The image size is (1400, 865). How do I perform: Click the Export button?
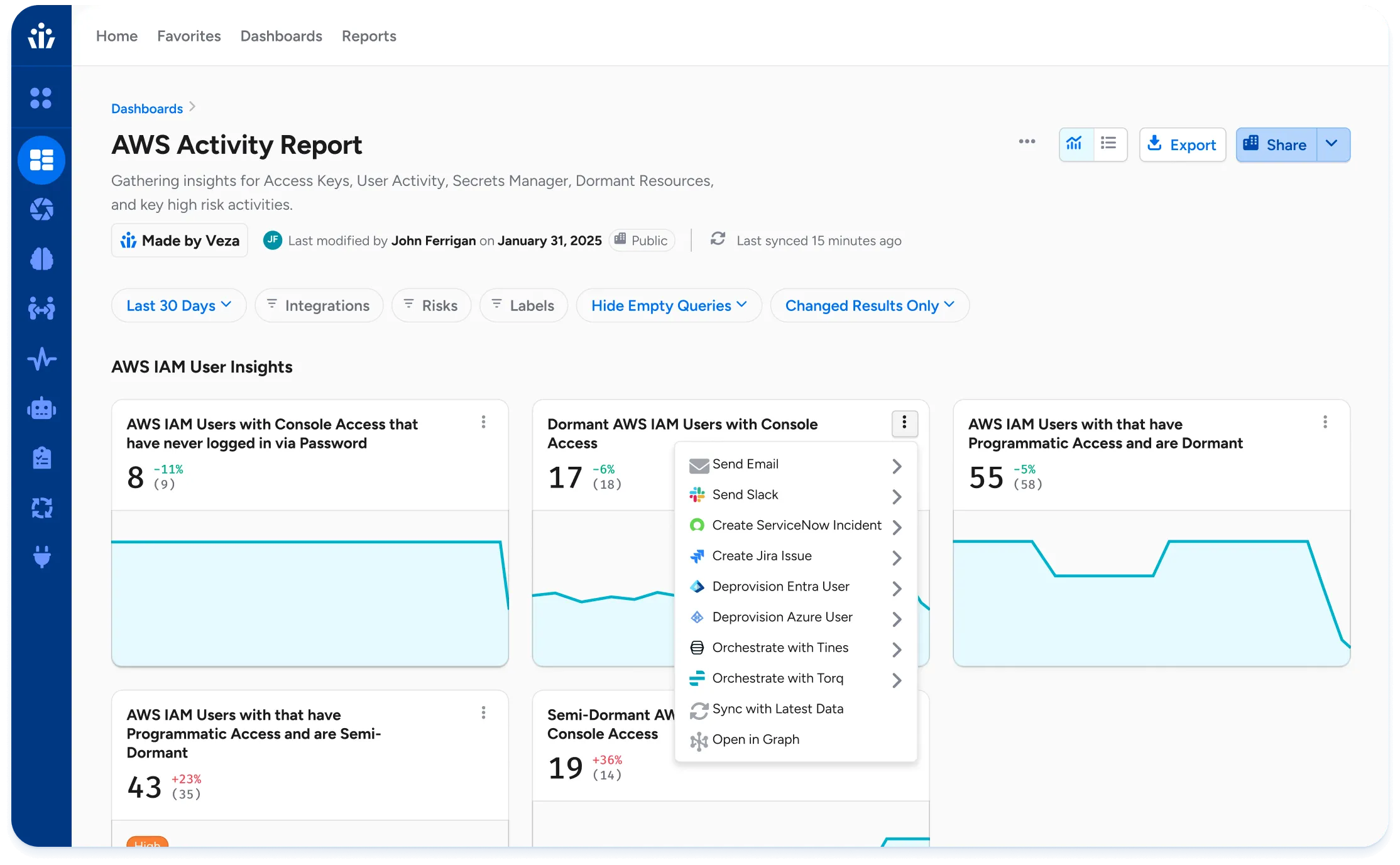coord(1182,144)
